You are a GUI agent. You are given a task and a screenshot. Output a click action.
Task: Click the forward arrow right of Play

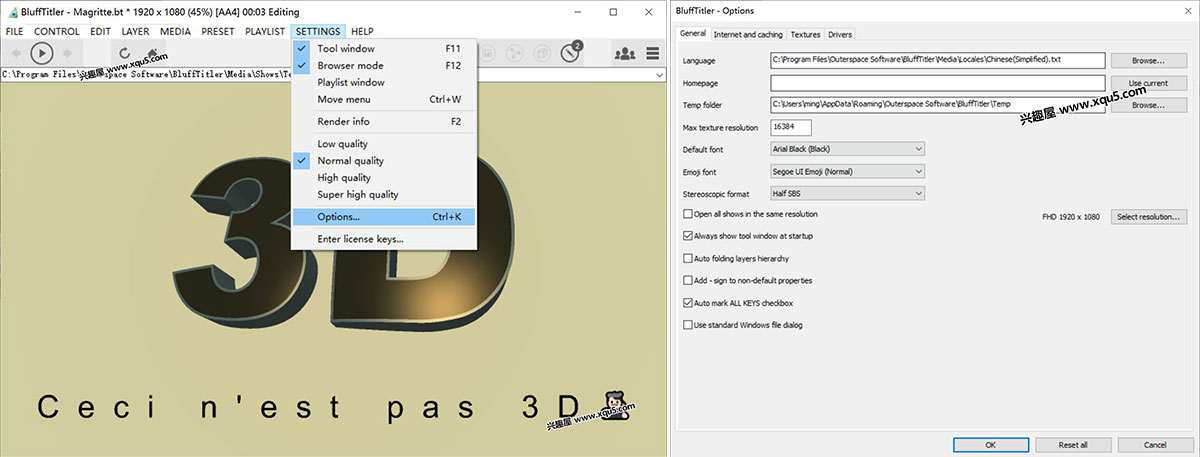point(67,53)
